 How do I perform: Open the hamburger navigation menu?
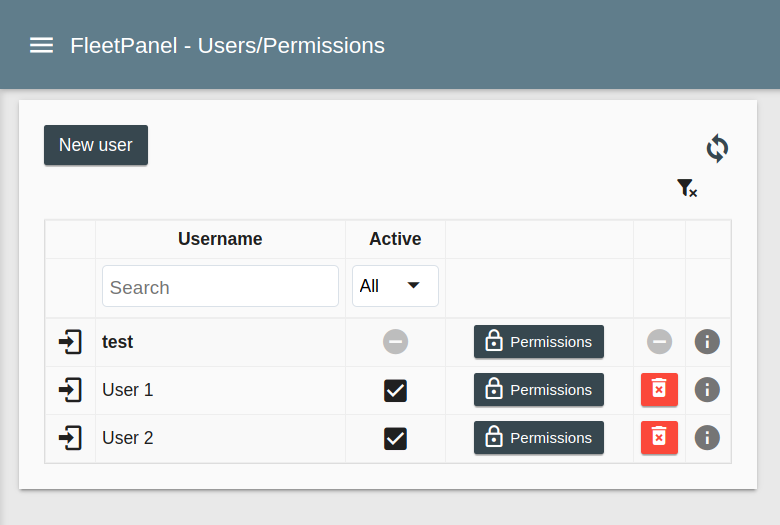[41, 45]
